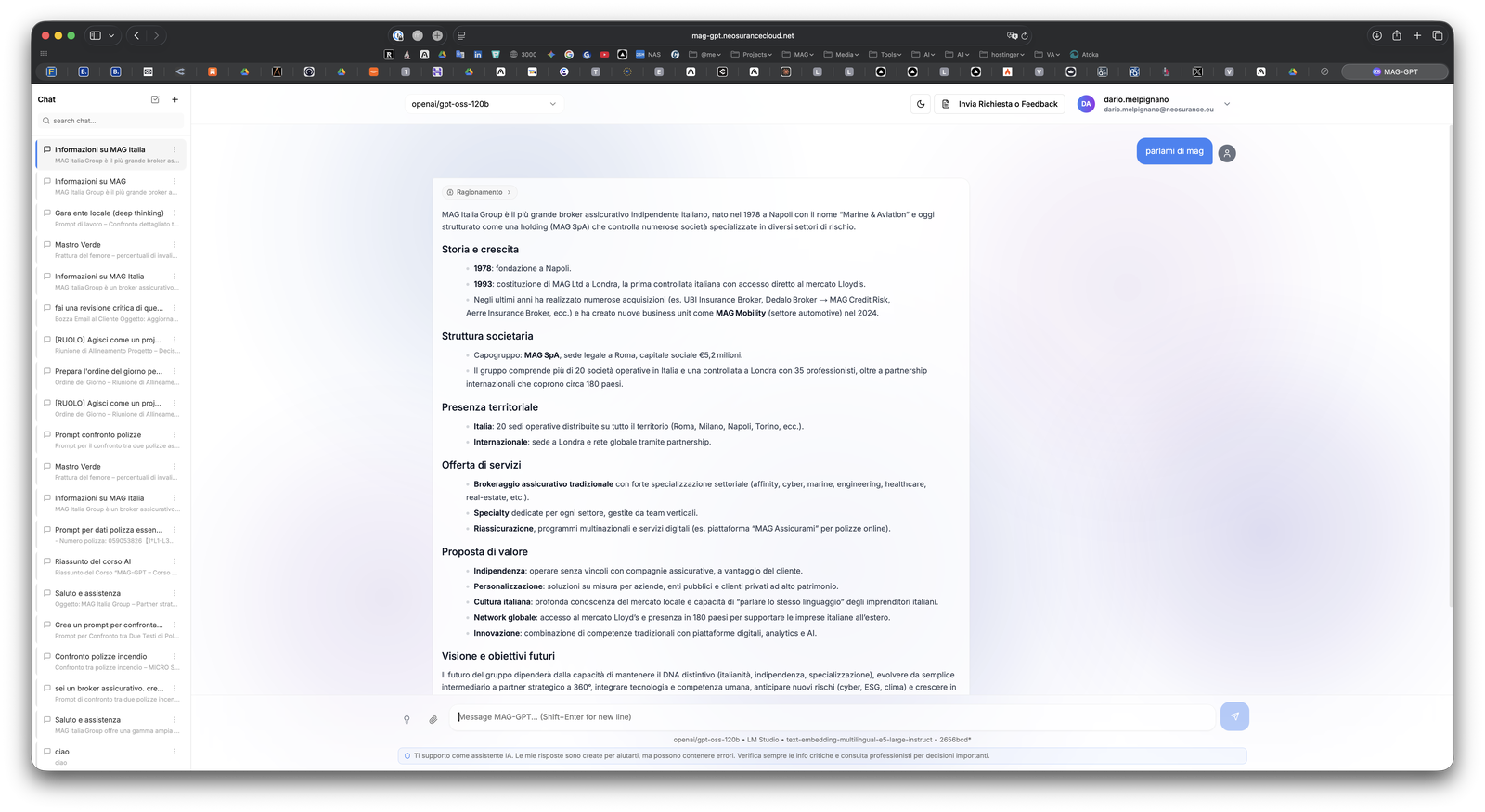Click the select-chats checkbox icon beside Chat header

[x=155, y=99]
